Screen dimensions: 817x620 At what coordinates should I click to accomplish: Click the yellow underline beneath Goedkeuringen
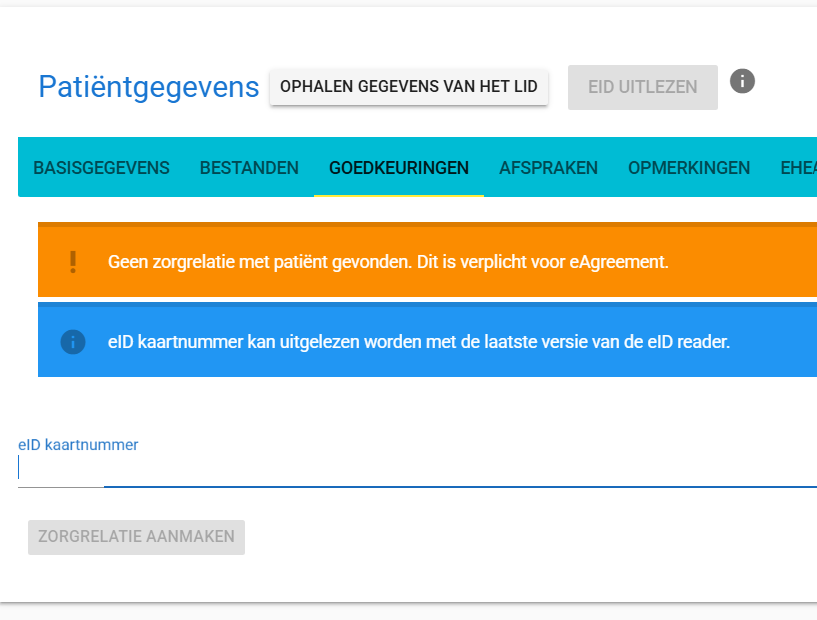(x=398, y=195)
